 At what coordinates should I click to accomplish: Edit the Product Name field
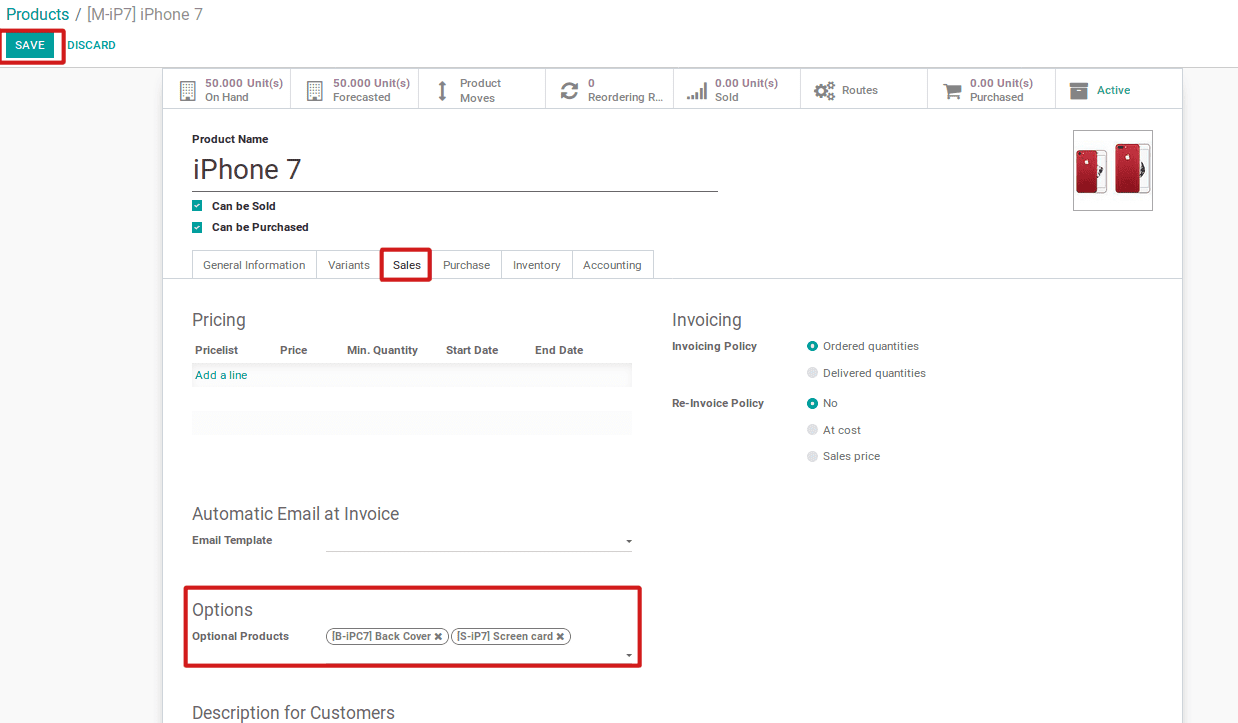tap(455, 170)
